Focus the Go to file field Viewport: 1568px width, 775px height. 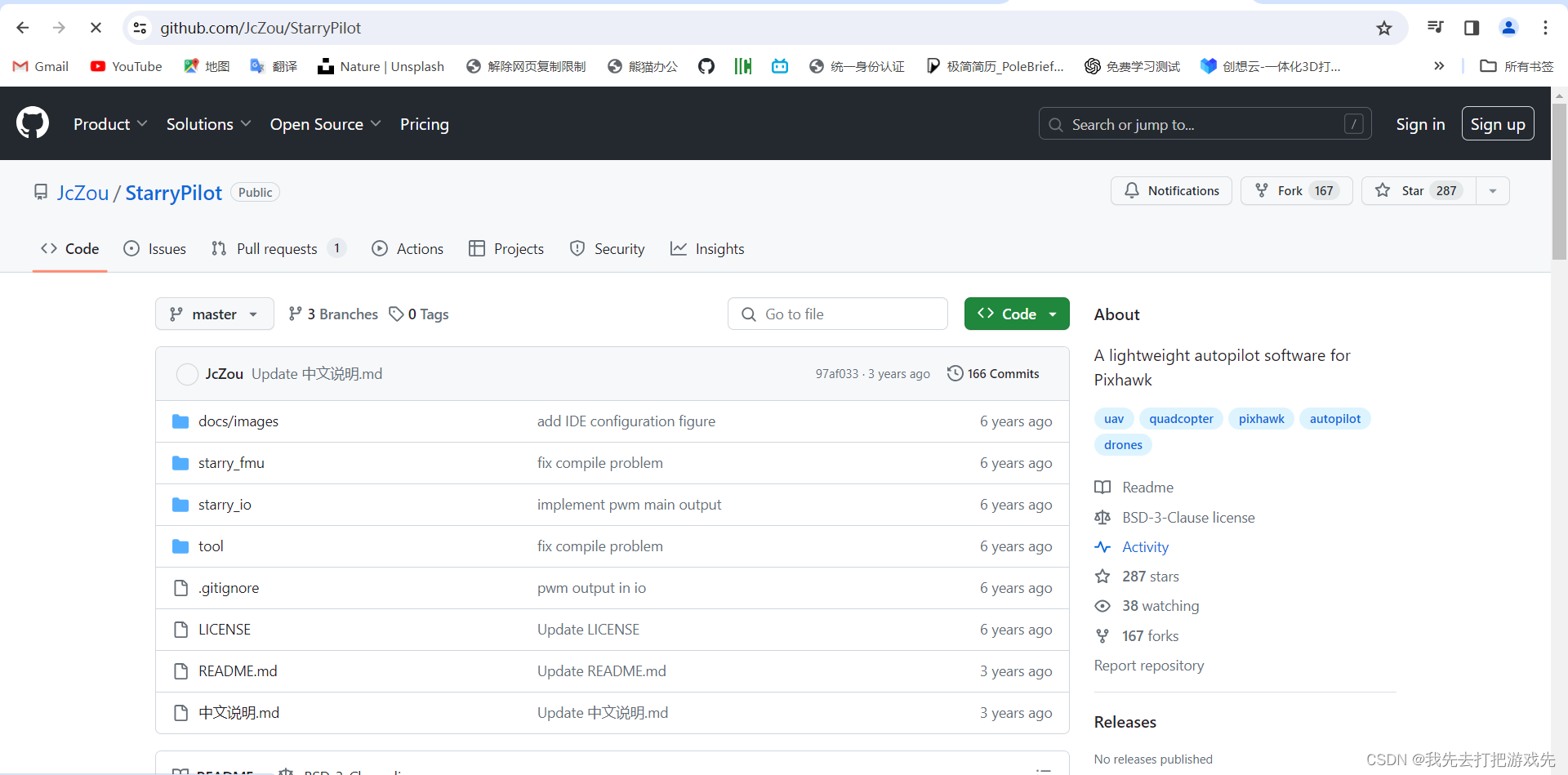click(837, 314)
